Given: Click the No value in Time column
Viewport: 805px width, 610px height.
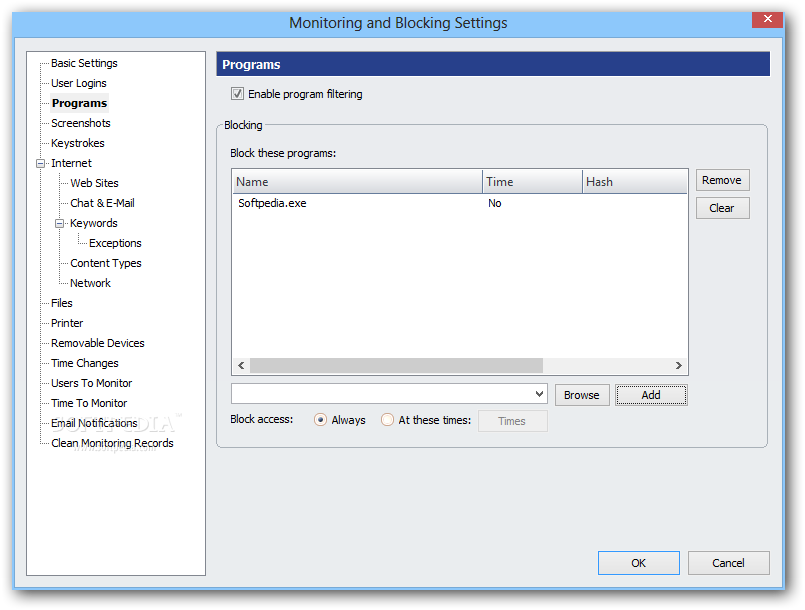Looking at the screenshot, I should coord(494,203).
